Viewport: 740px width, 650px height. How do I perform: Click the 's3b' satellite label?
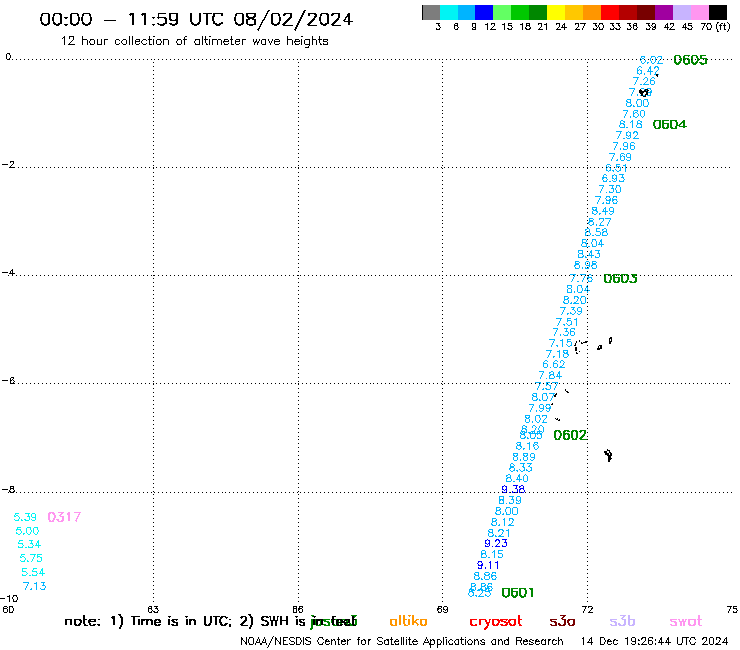[622, 622]
